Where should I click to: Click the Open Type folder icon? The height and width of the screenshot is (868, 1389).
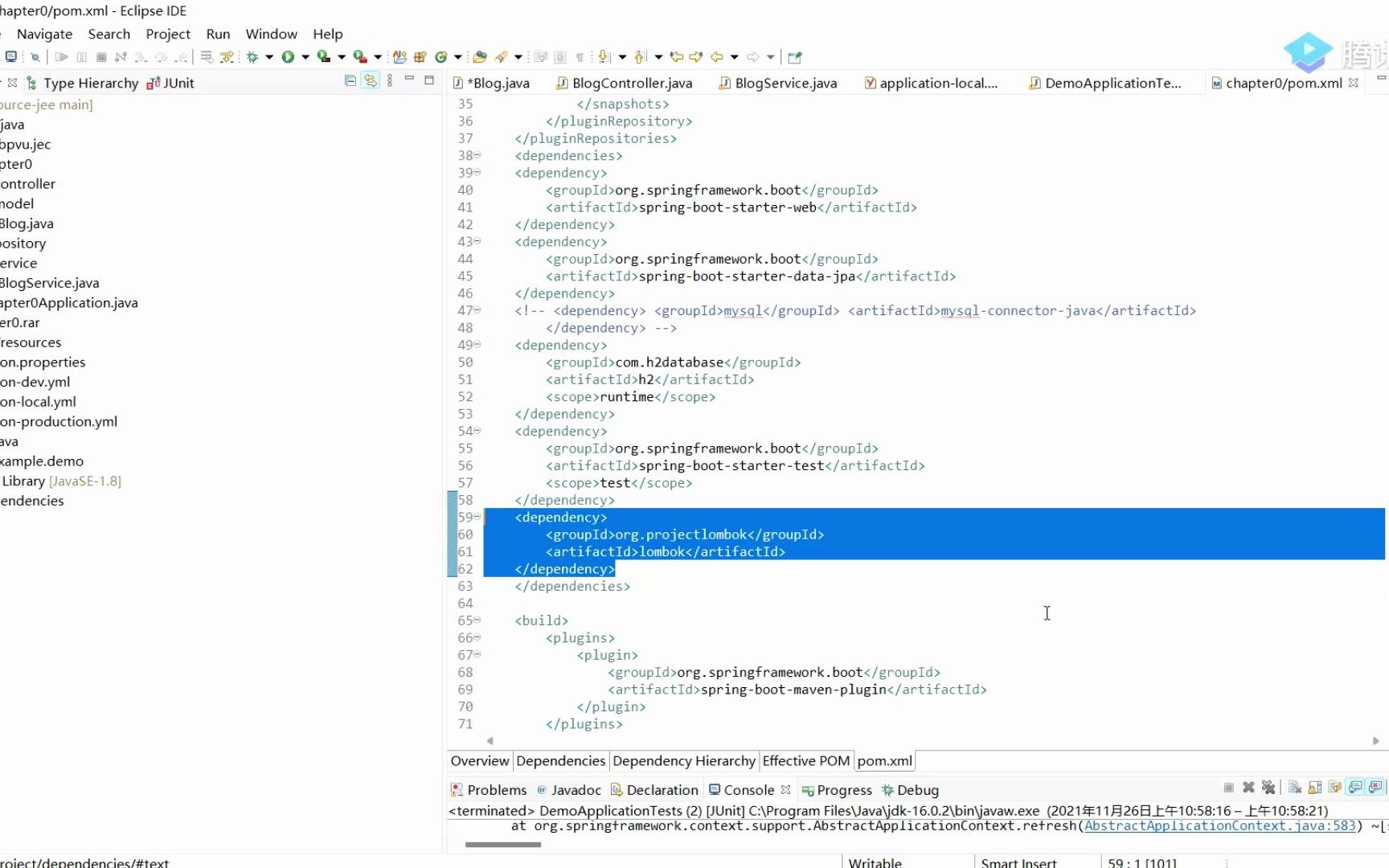click(x=480, y=57)
